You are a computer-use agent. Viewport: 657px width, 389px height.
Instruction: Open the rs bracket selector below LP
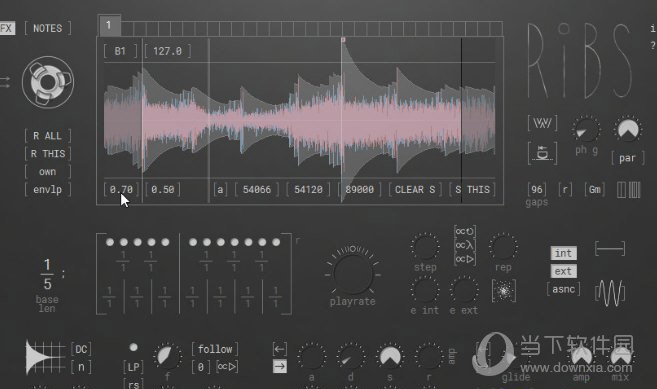point(133,384)
